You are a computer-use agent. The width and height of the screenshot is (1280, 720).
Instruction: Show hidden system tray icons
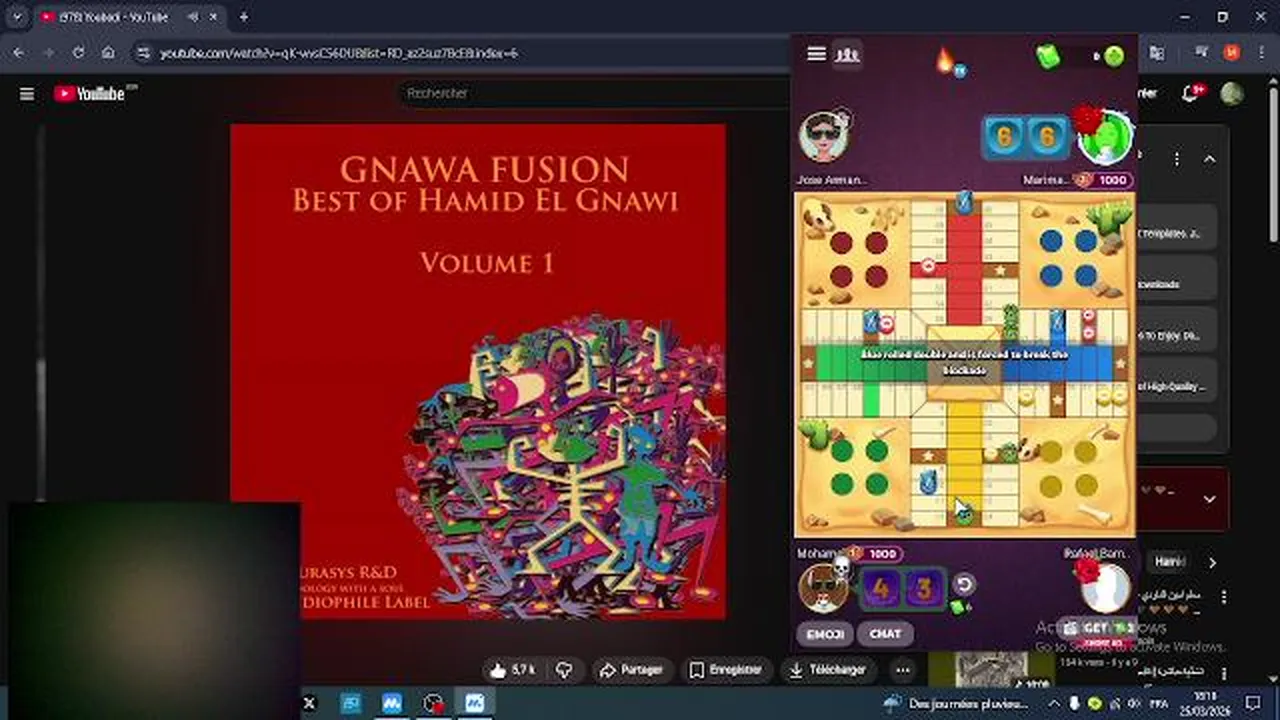point(1056,704)
